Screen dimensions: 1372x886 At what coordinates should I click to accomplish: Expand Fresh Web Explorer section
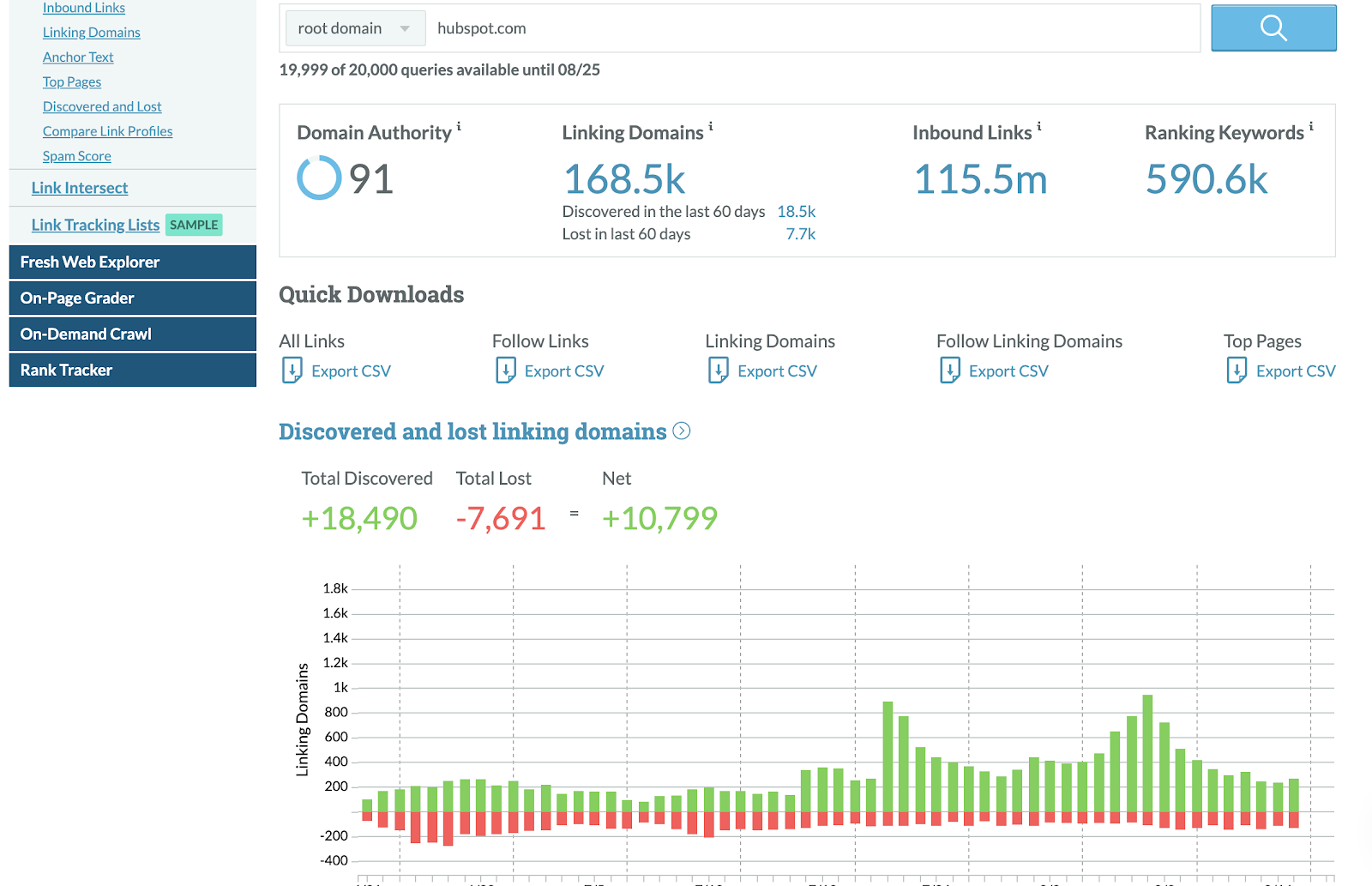pos(133,262)
